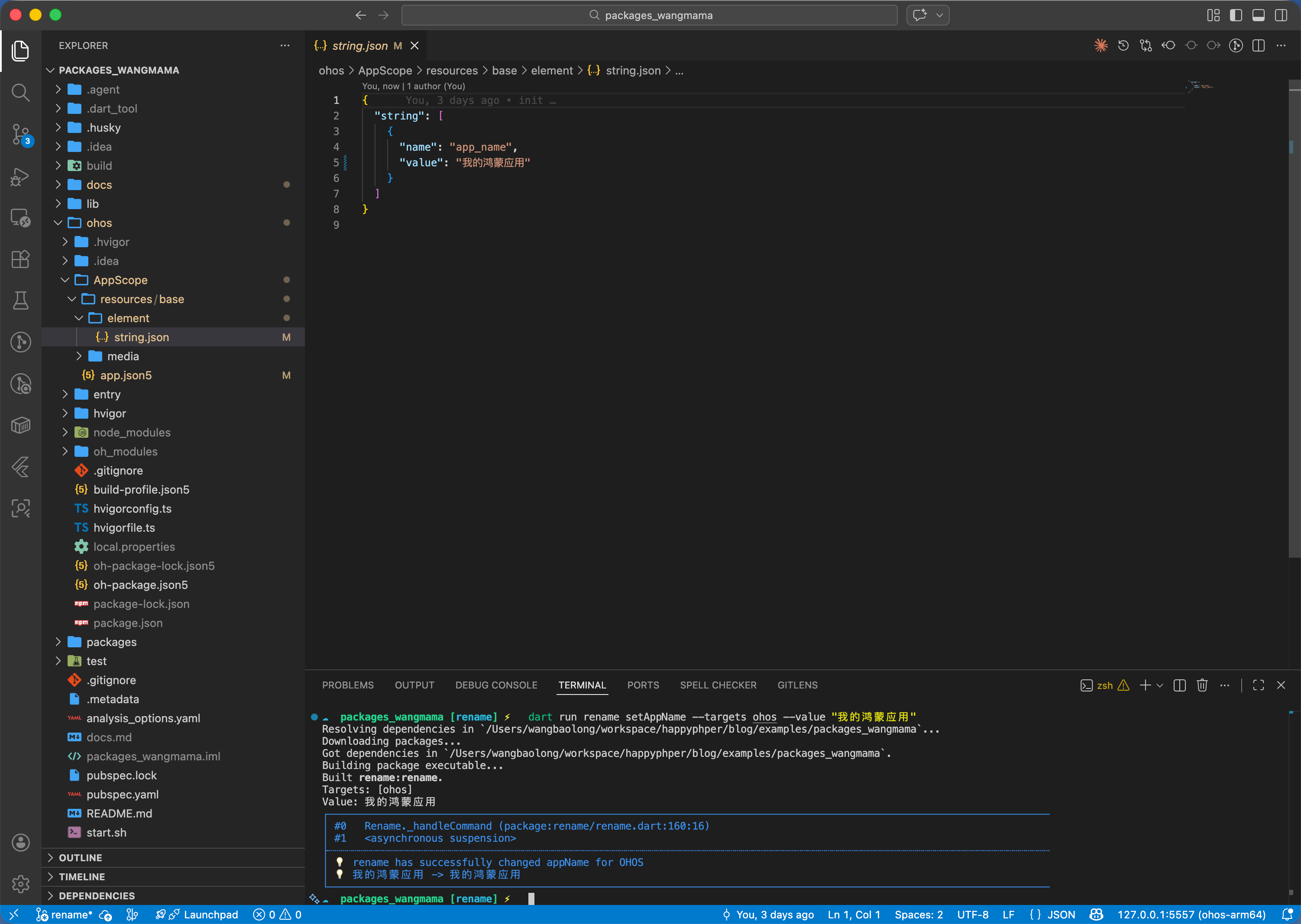Open Source Control view with badge 3
Image resolution: width=1301 pixels, height=924 pixels.
[x=20, y=135]
